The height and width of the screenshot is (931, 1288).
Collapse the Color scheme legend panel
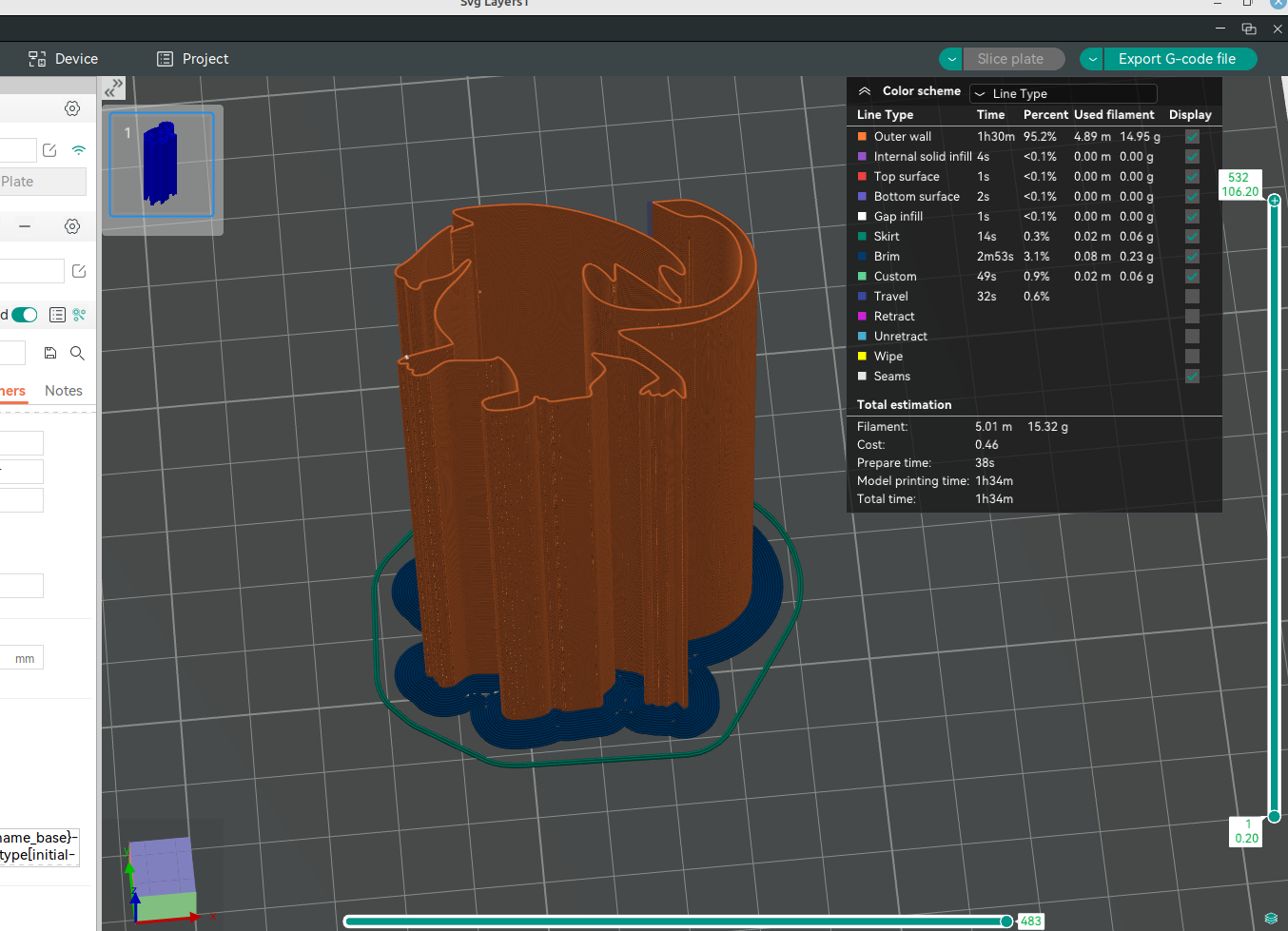click(x=864, y=91)
